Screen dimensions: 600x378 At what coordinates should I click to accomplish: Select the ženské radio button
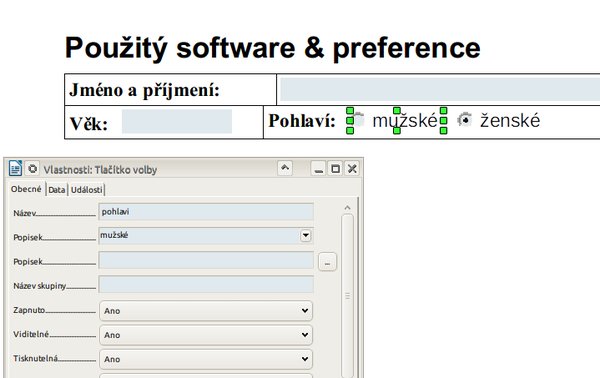click(x=464, y=120)
